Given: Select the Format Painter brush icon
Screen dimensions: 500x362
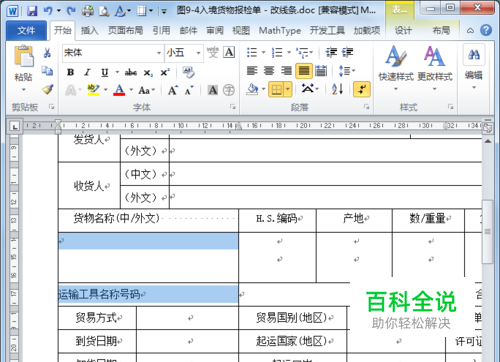Looking at the screenshot, I should coord(47,89).
